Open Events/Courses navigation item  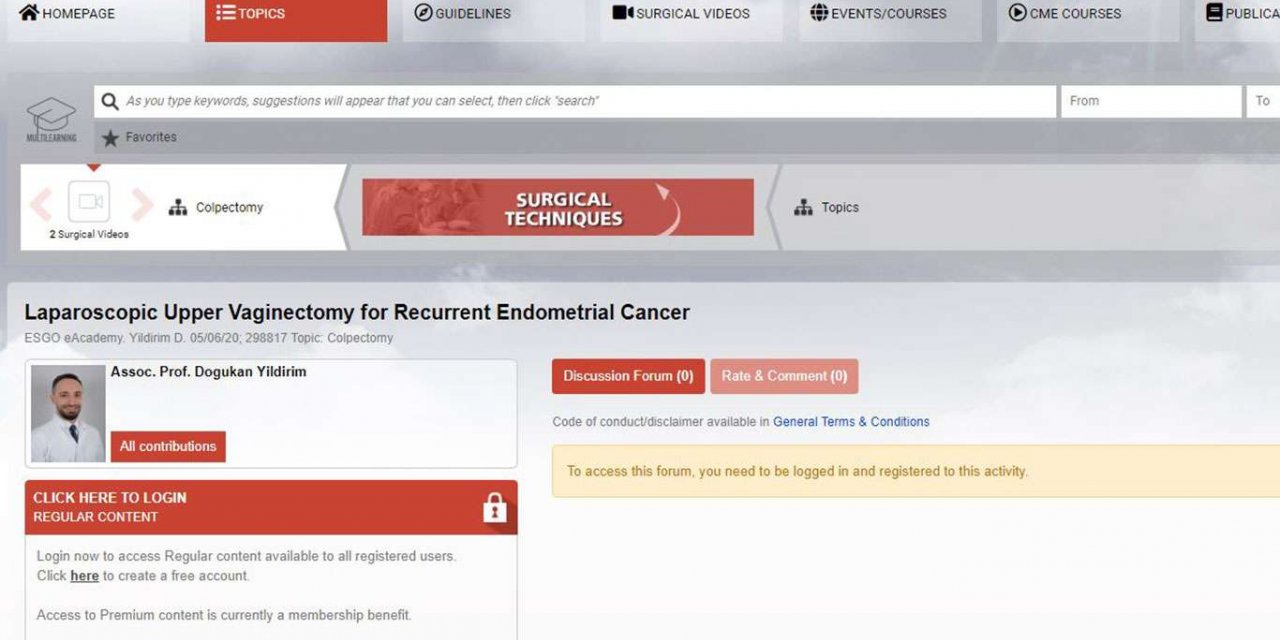(x=878, y=14)
